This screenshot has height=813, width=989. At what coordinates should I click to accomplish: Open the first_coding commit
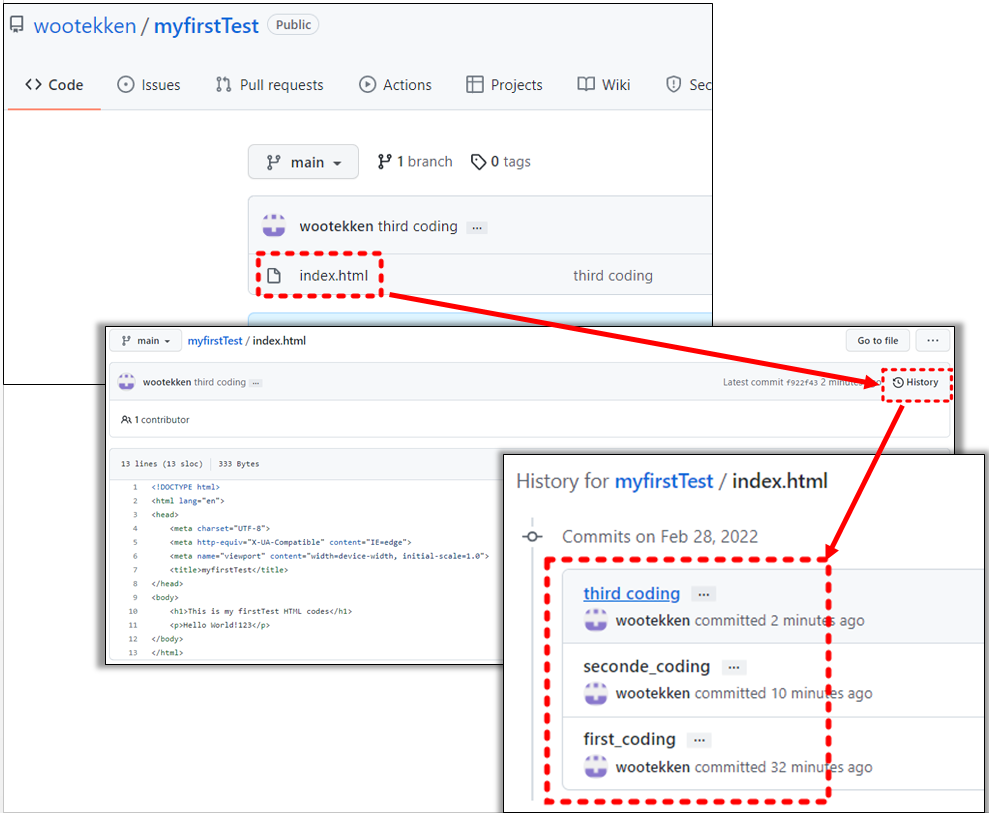[x=629, y=739]
